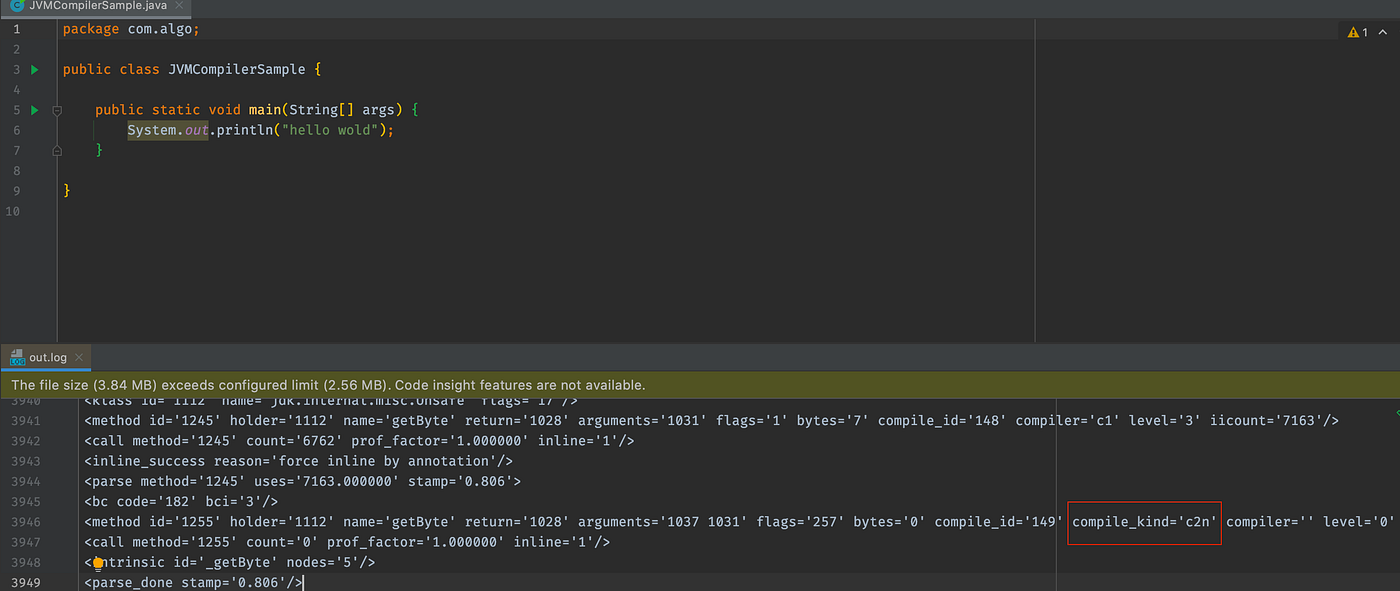Click line number 3949 in log gutter

[x=24, y=583]
